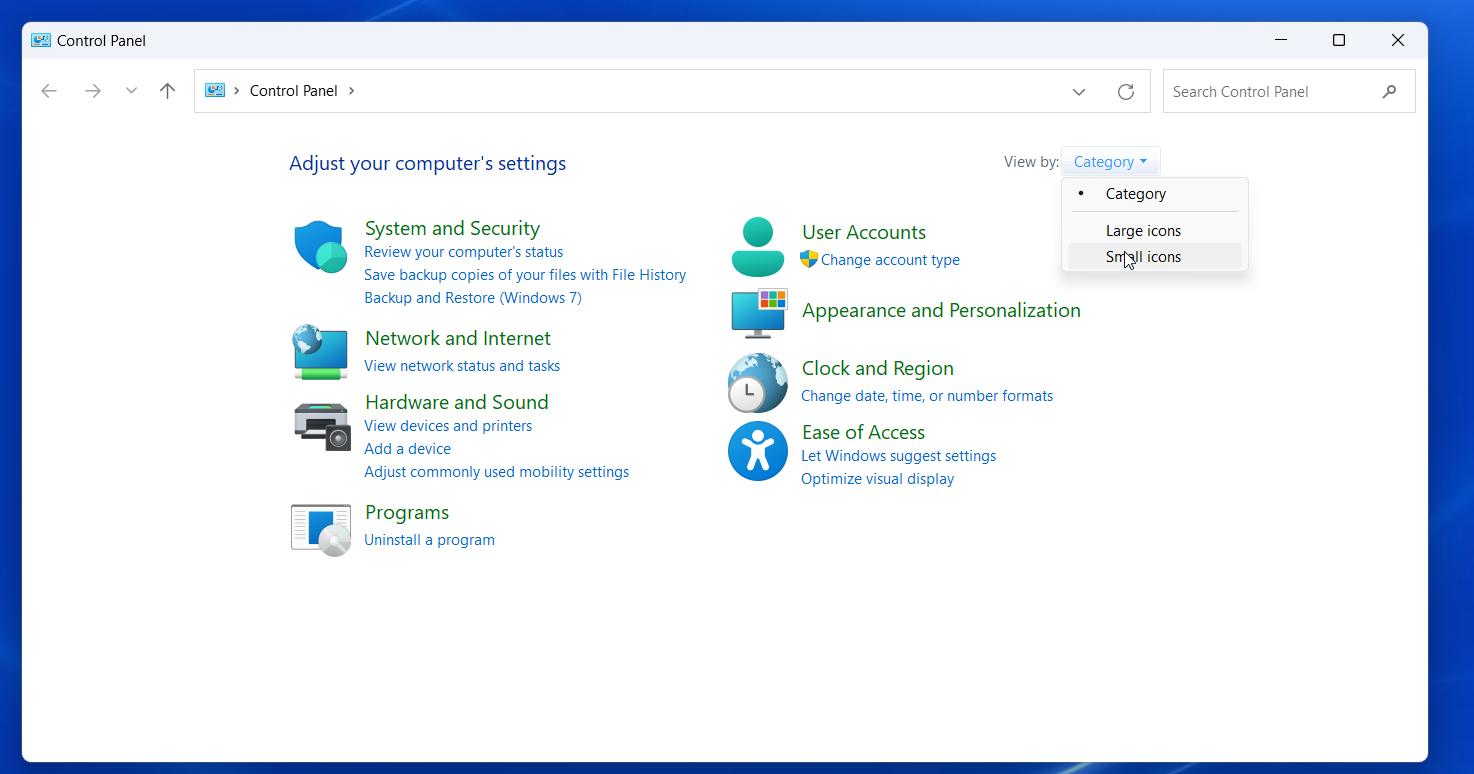The image size is (1474, 774).
Task: Select Small icons from view menu
Action: (1143, 257)
